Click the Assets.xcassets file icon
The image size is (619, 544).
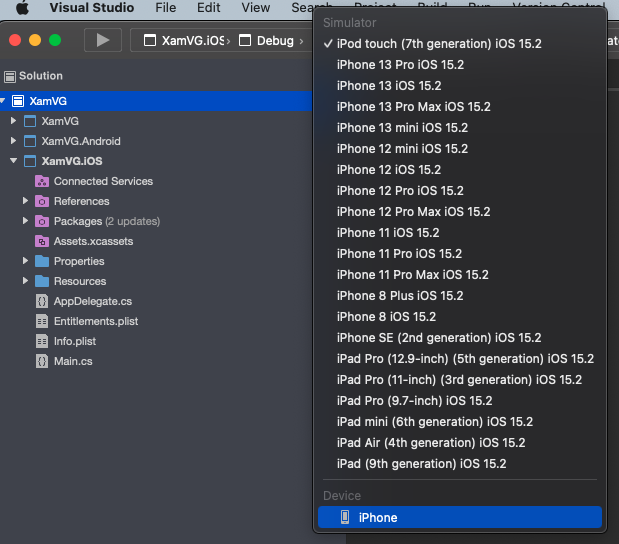[x=42, y=241]
